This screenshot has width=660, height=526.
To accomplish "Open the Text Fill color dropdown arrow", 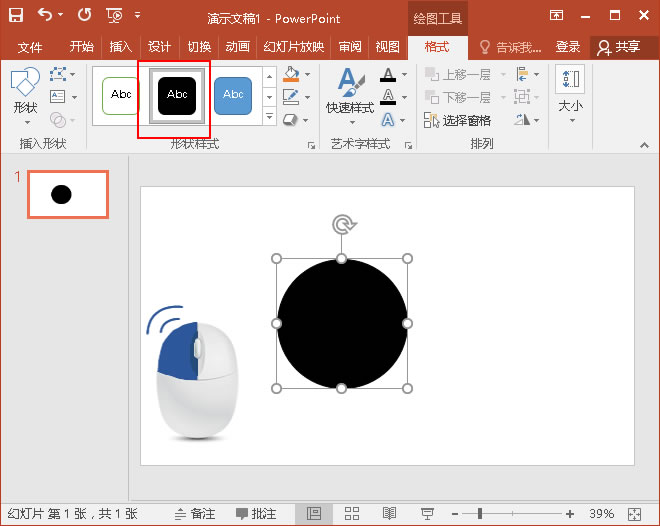I will 402,75.
